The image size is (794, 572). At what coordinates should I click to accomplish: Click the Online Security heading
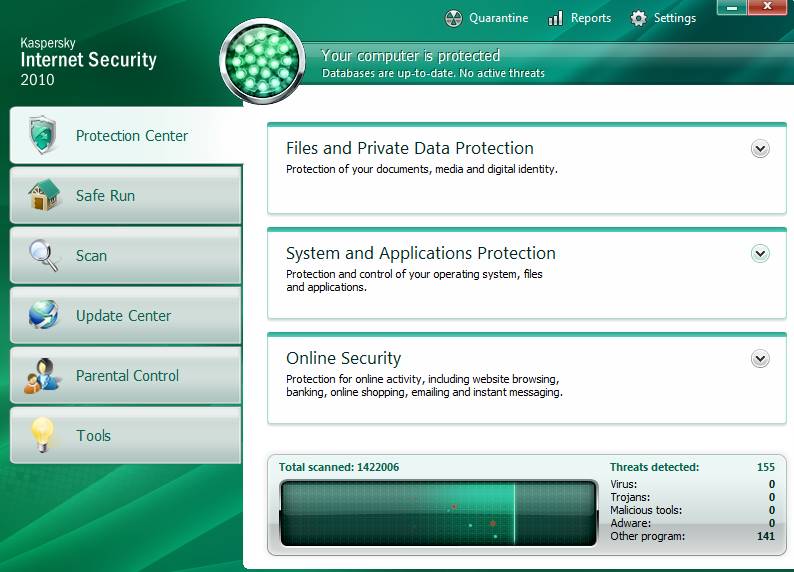pyautogui.click(x=343, y=358)
